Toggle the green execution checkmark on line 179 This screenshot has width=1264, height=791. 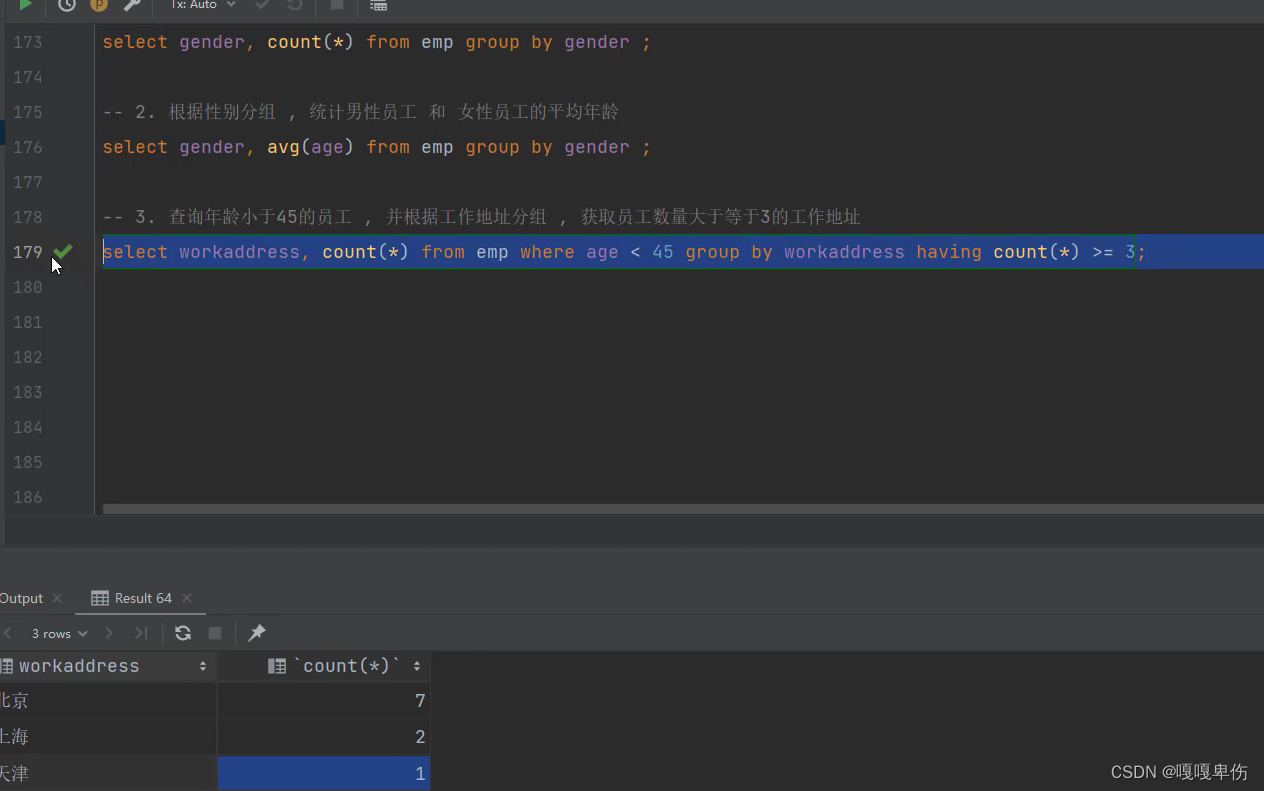(x=62, y=252)
